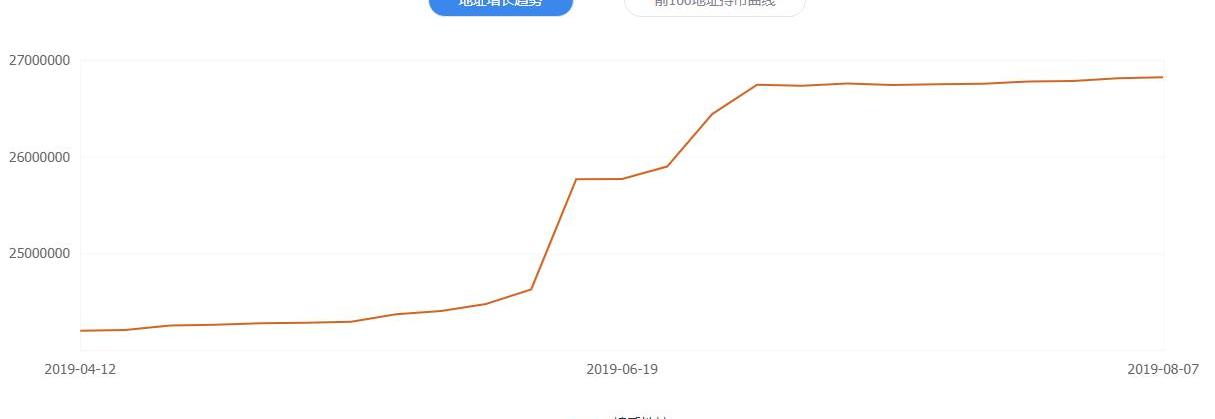
Task: Click the legend text below the chart
Action: (x=640, y=416)
